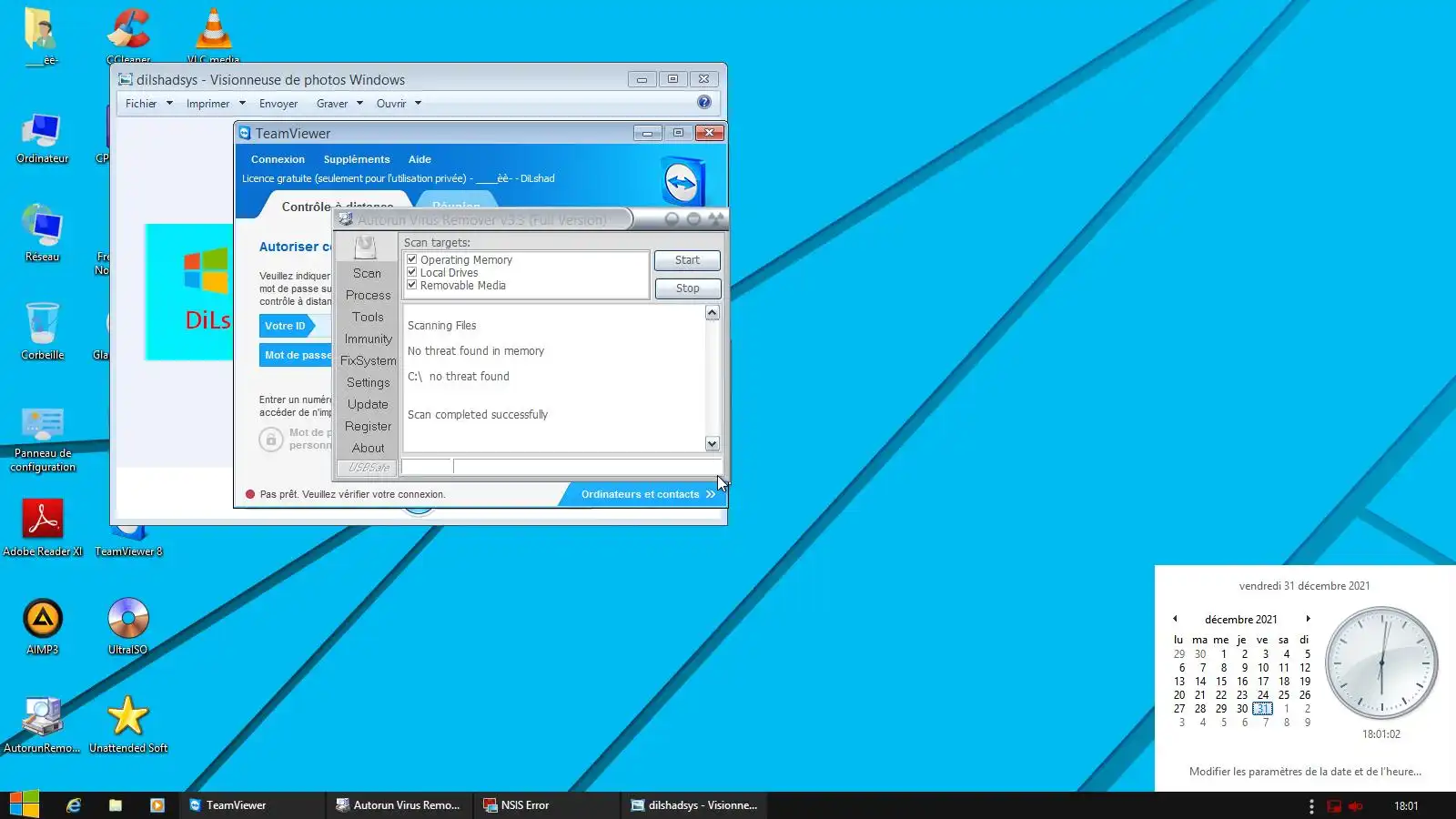The width and height of the screenshot is (1456, 819).
Task: Open the Connexion menu in TeamViewer
Action: click(x=278, y=159)
